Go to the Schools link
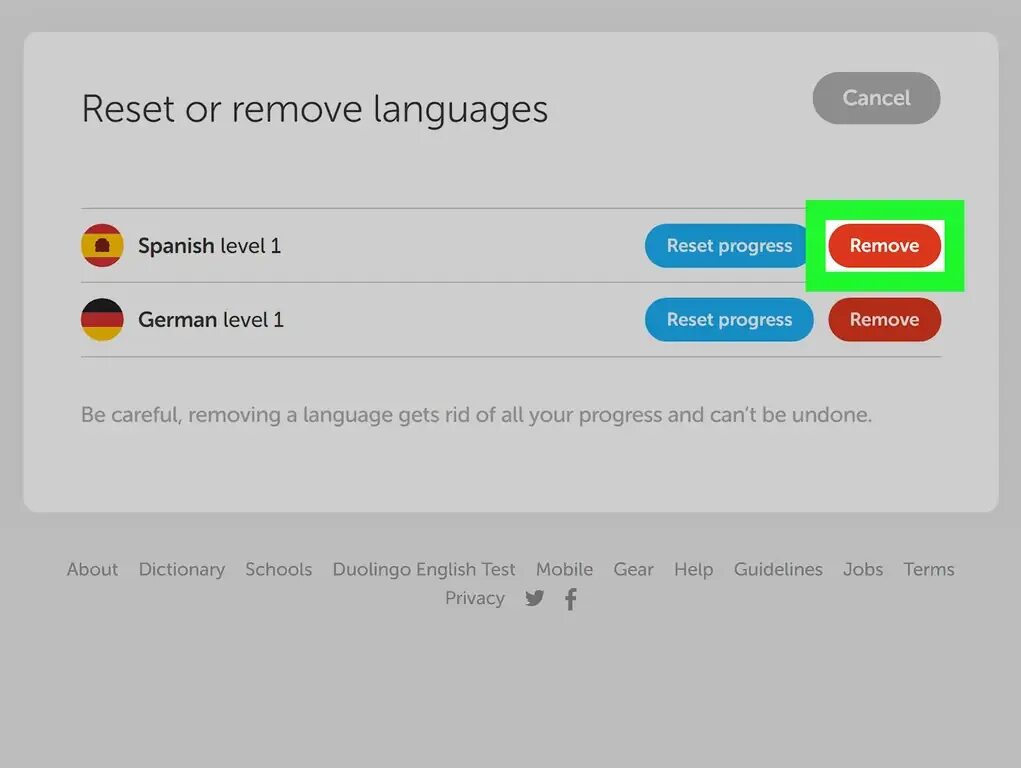The image size is (1021, 768). point(279,569)
